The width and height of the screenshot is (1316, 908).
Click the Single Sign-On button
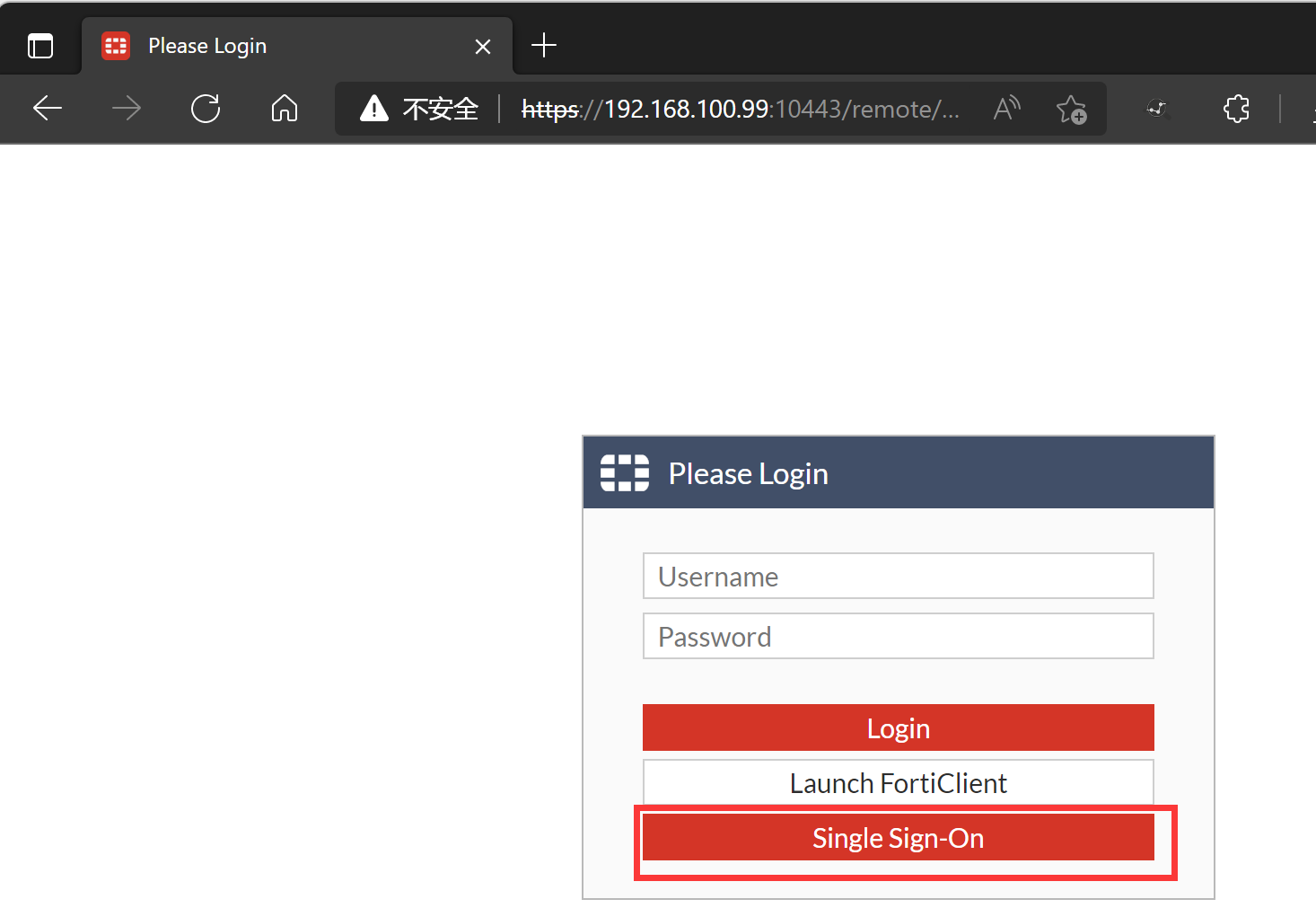pos(898,838)
